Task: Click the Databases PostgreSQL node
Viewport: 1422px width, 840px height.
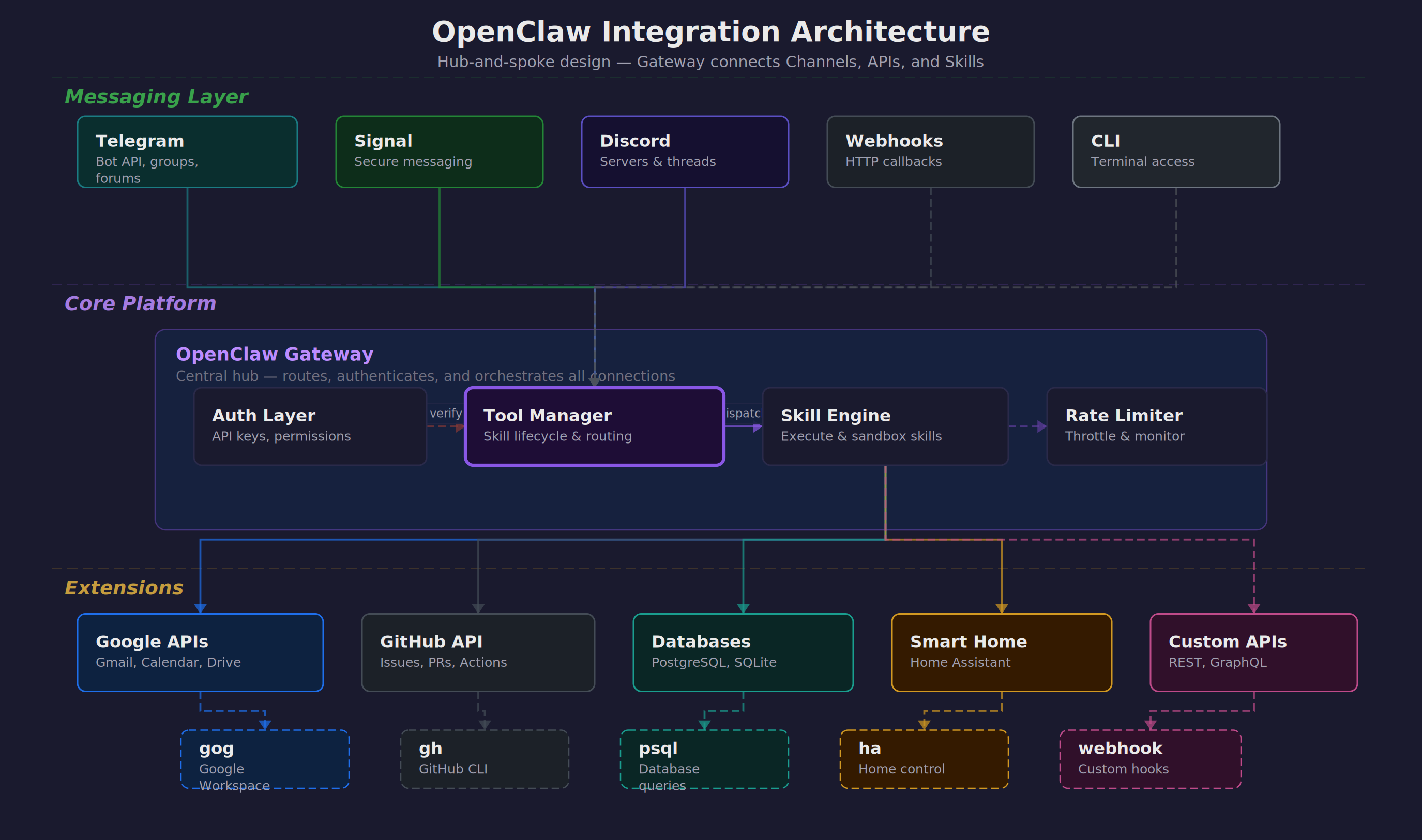Action: pyautogui.click(x=743, y=652)
